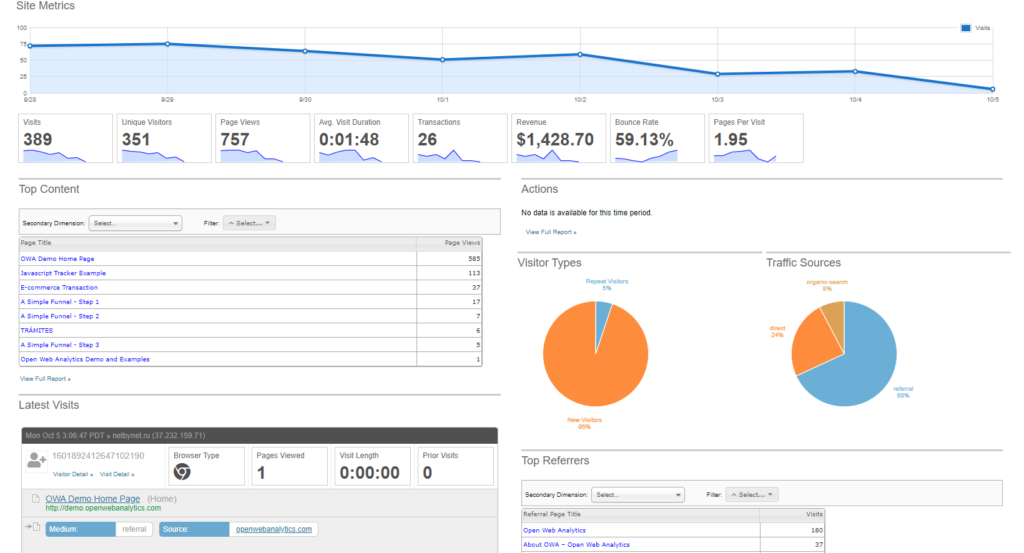Click the visitor avatar icon in Latest Visits
1024x553 pixels.
coord(37,460)
